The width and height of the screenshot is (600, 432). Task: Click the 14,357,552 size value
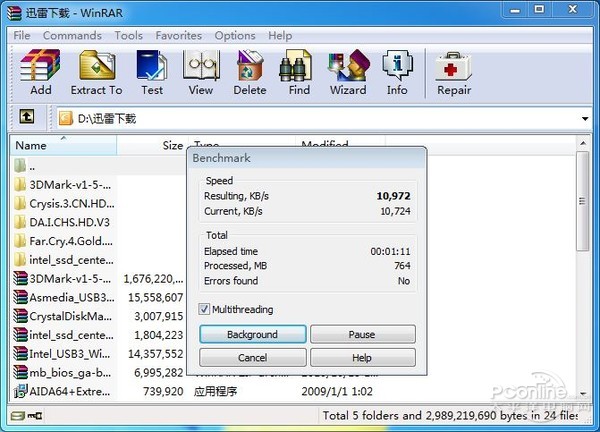click(156, 354)
